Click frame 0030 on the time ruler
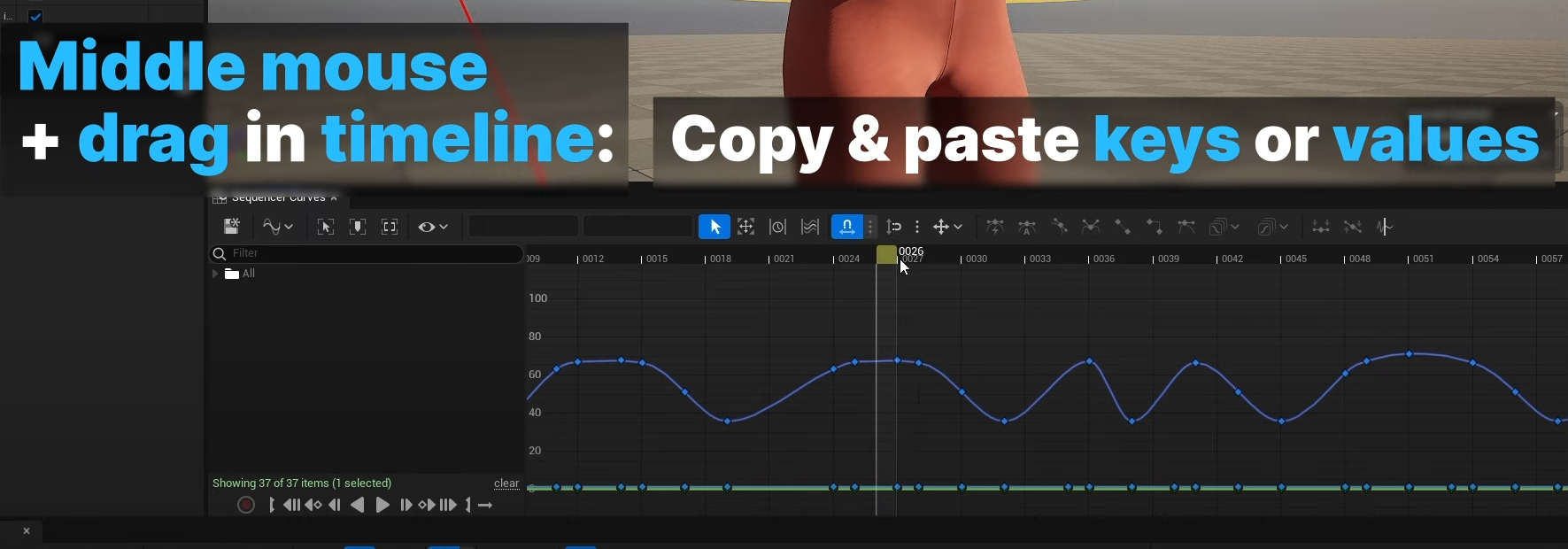The image size is (1568, 549). point(976,259)
